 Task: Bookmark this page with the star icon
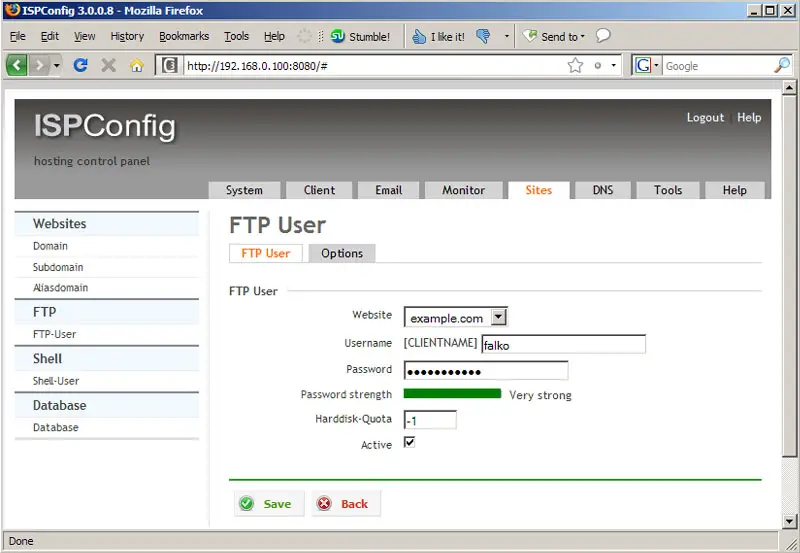(x=575, y=65)
